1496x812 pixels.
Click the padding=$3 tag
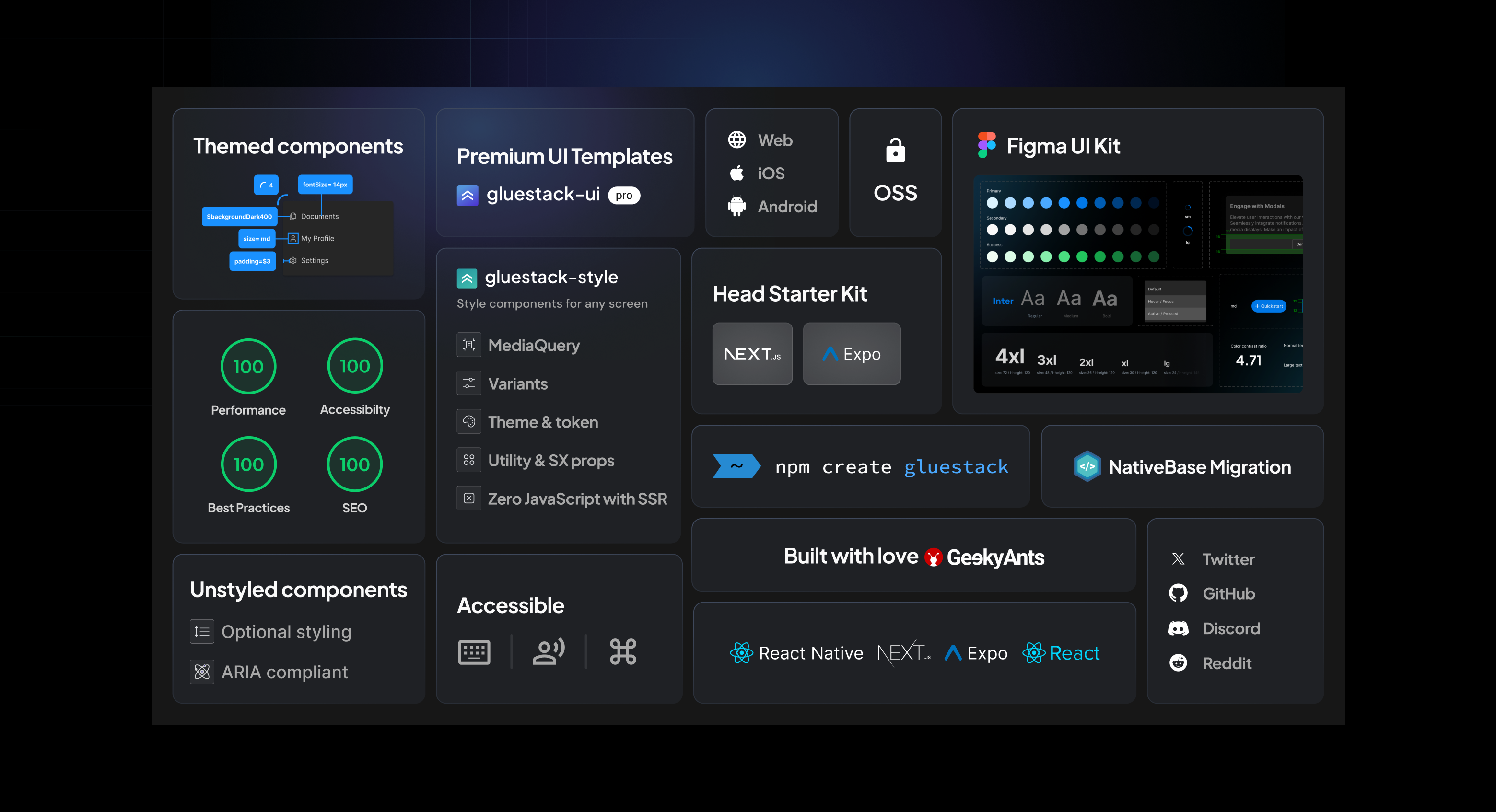point(252,261)
